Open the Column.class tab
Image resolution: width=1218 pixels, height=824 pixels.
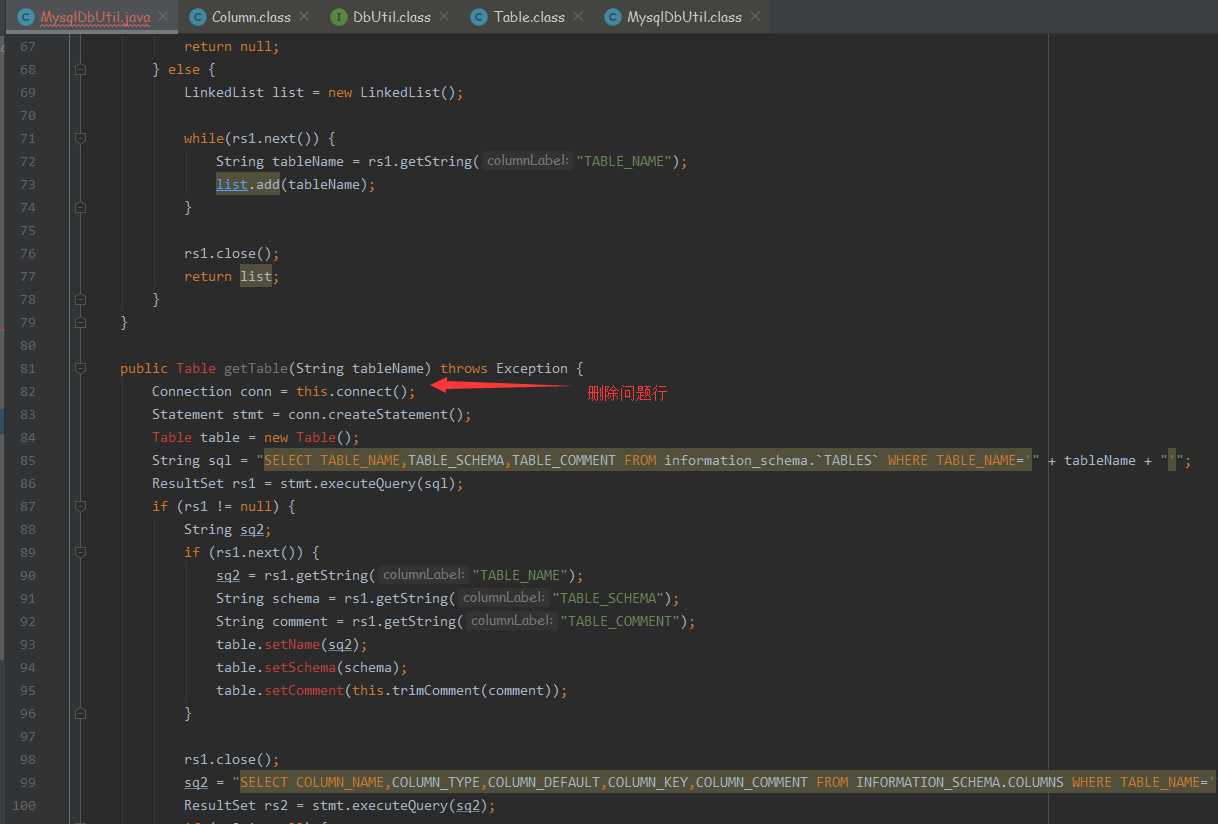(251, 16)
